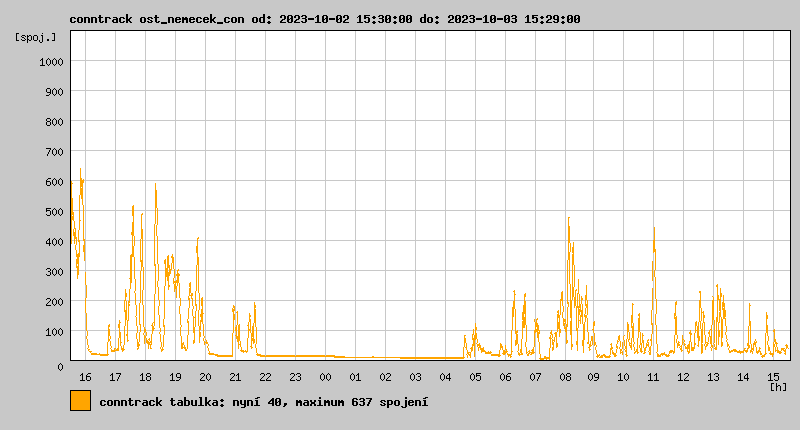Screen dimensions: 800x430
Task: Click hour label 18 on x-axis
Action: coord(145,377)
